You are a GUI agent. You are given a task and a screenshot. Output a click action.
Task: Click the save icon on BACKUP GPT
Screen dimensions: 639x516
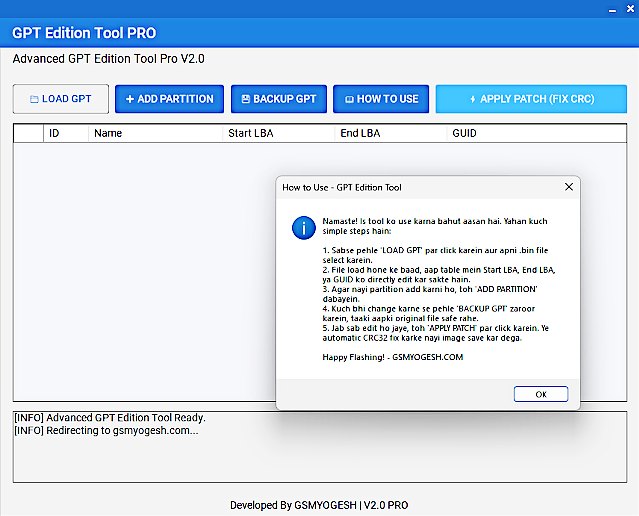[246, 99]
